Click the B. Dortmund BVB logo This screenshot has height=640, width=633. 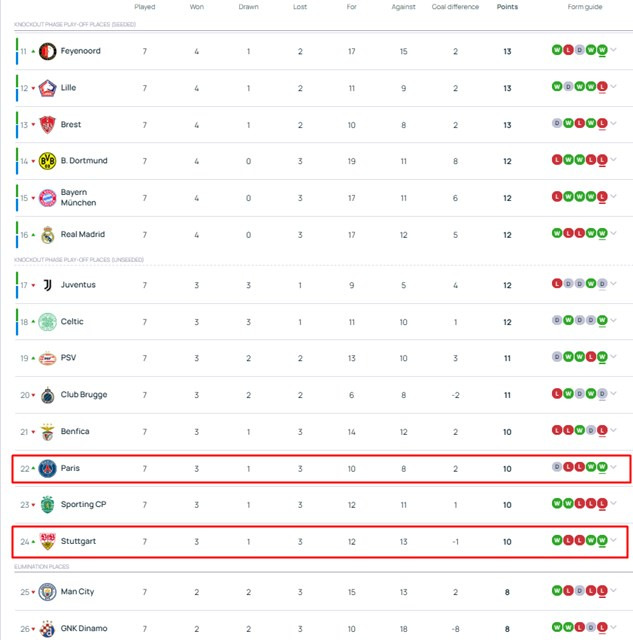pos(47,161)
